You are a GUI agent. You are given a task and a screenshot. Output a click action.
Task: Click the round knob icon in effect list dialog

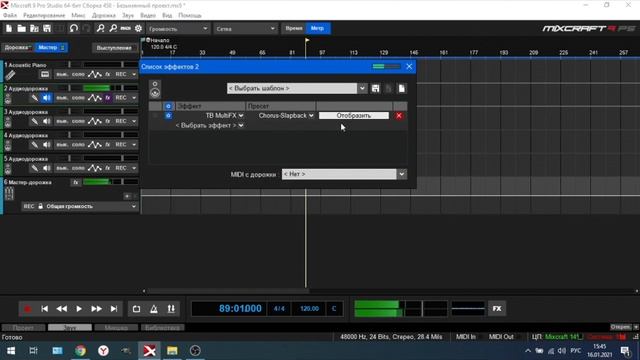click(155, 93)
